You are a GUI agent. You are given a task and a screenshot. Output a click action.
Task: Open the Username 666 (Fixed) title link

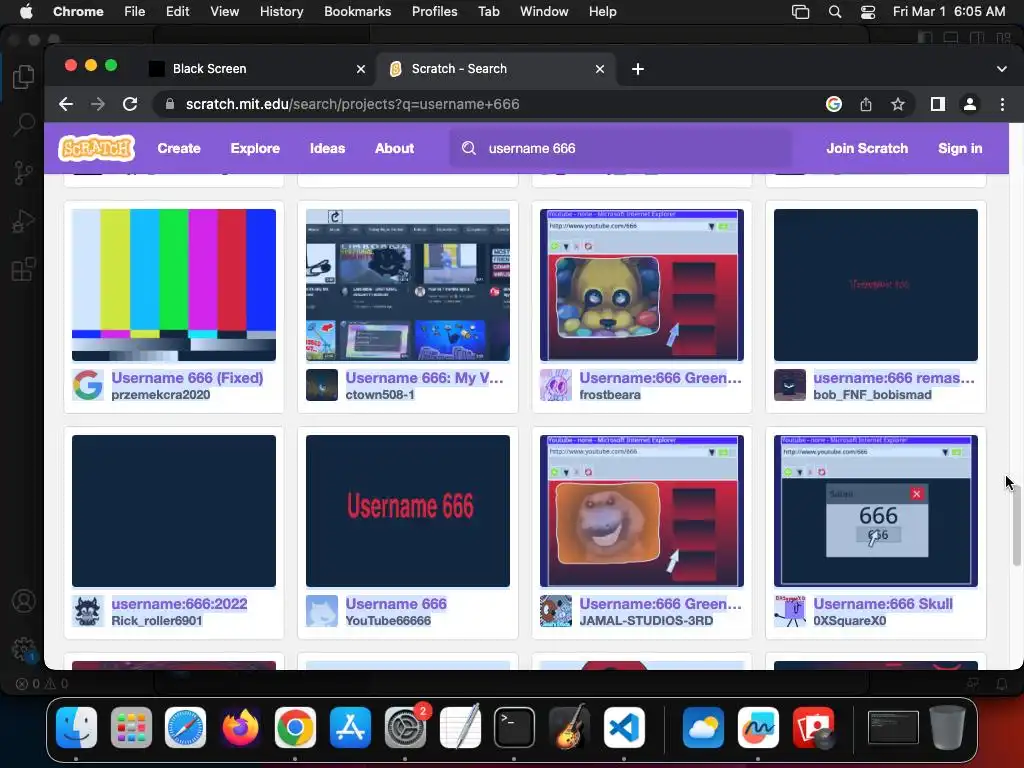click(187, 378)
